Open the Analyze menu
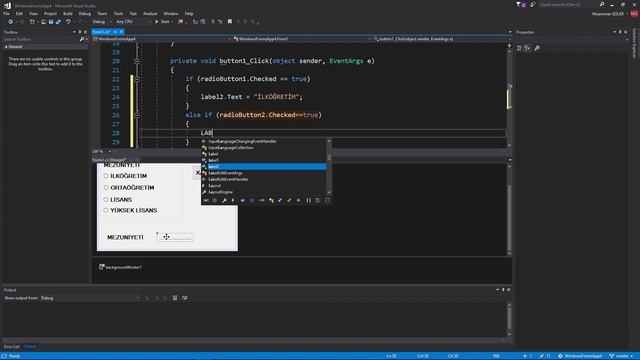This screenshot has width=640, height=360. pyautogui.click(x=150, y=13)
